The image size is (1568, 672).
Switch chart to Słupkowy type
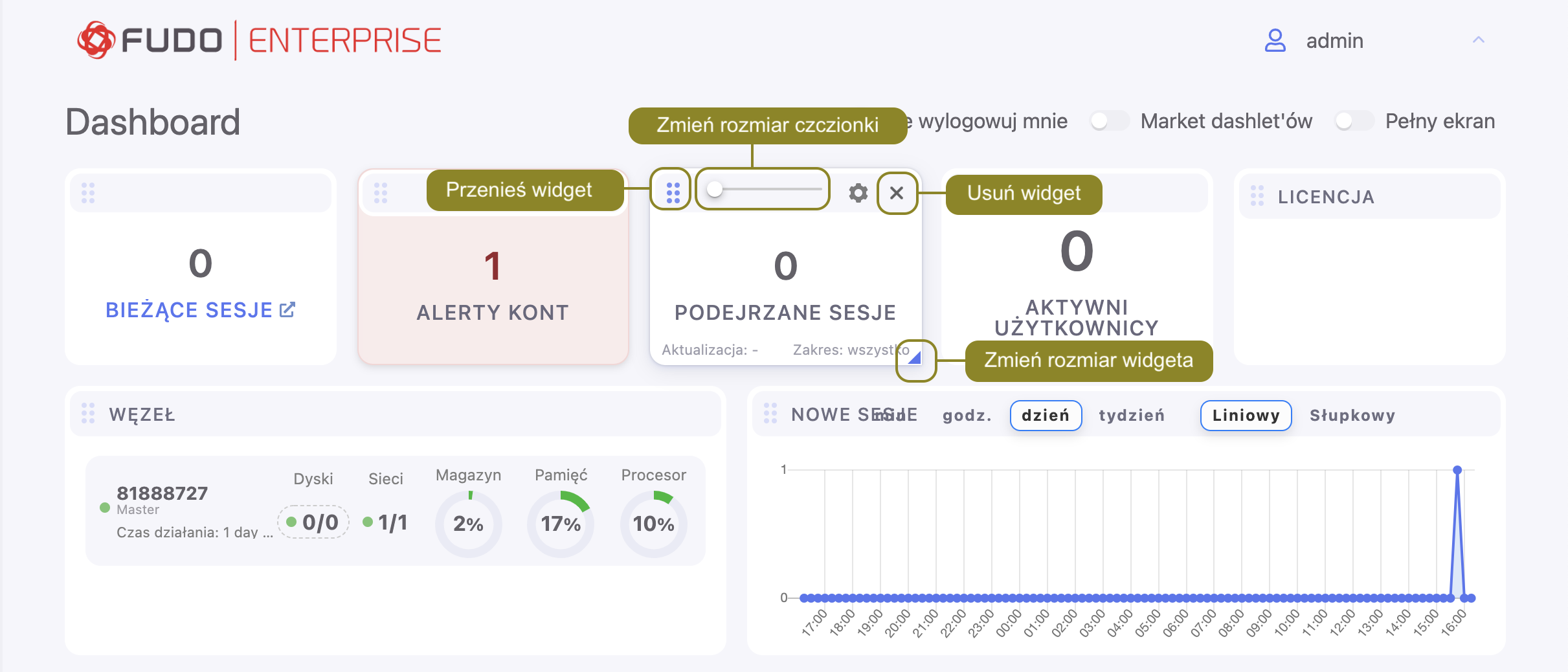click(1352, 415)
